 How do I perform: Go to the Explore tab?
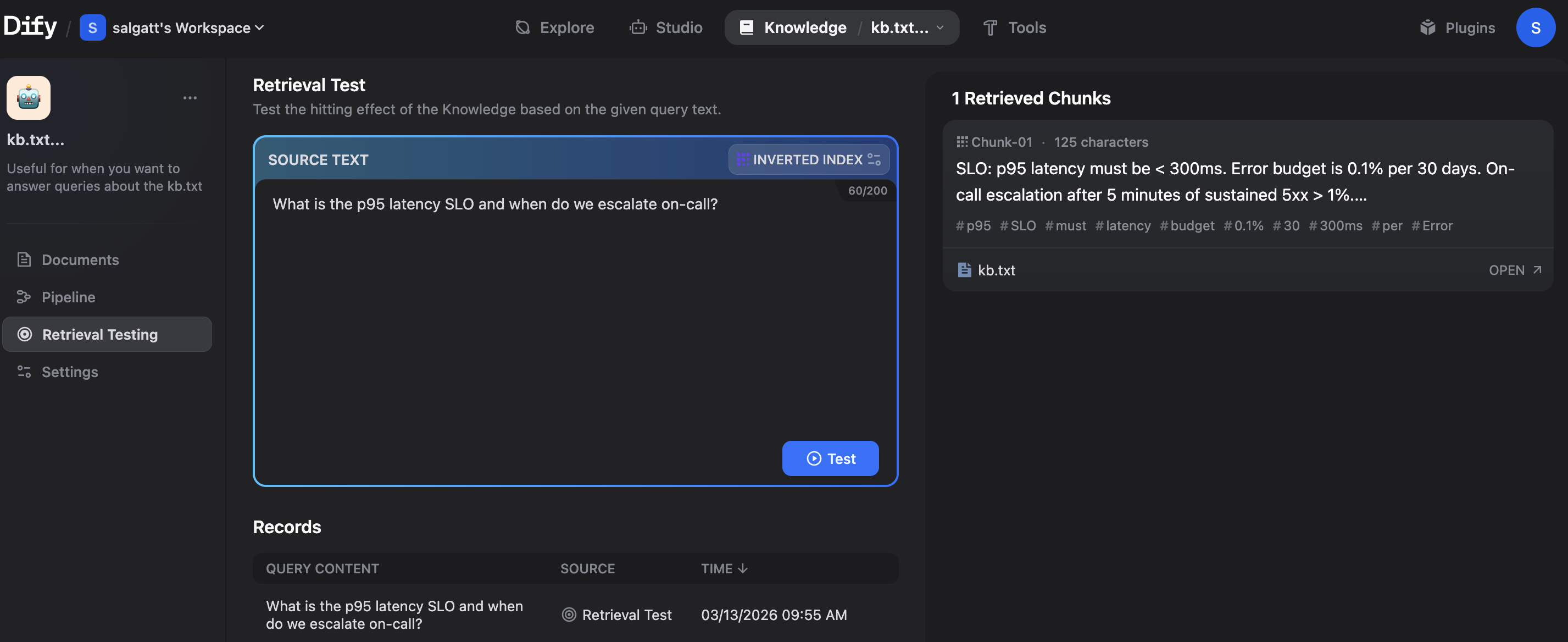(554, 28)
